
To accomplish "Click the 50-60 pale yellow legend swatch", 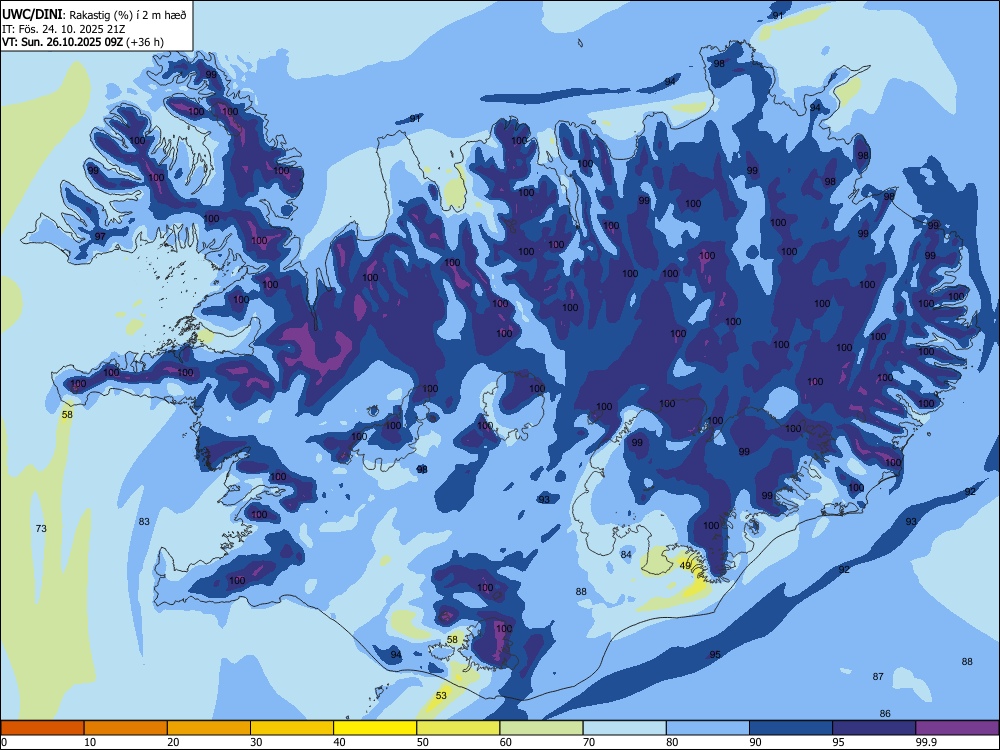I will 458,728.
